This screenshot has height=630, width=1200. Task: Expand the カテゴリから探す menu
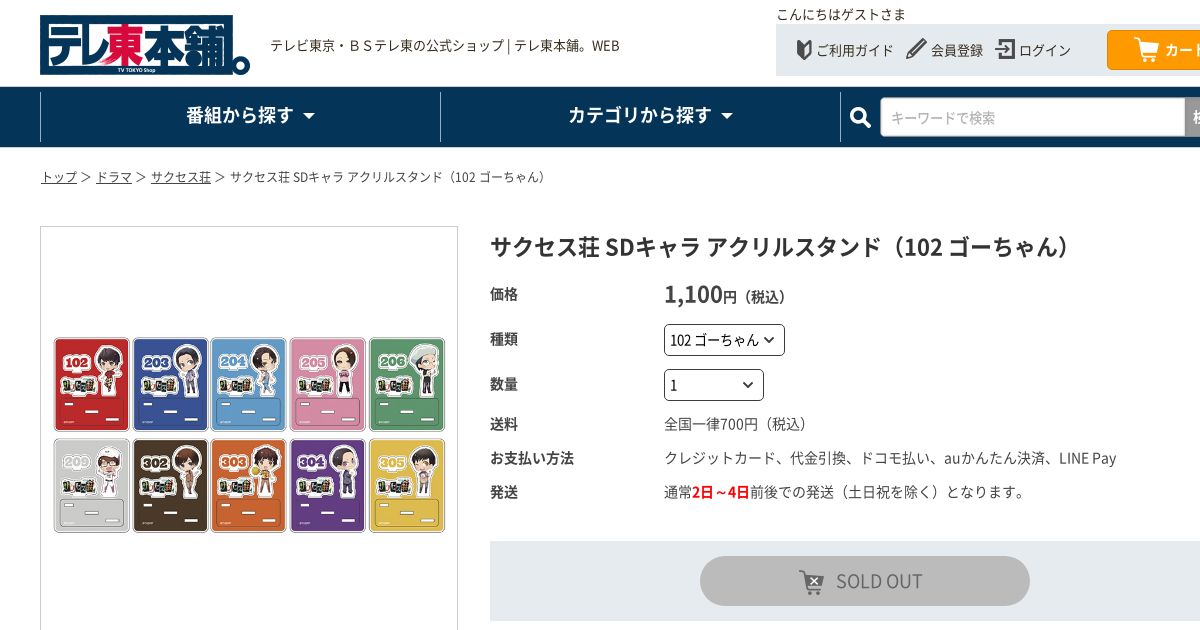(x=650, y=116)
